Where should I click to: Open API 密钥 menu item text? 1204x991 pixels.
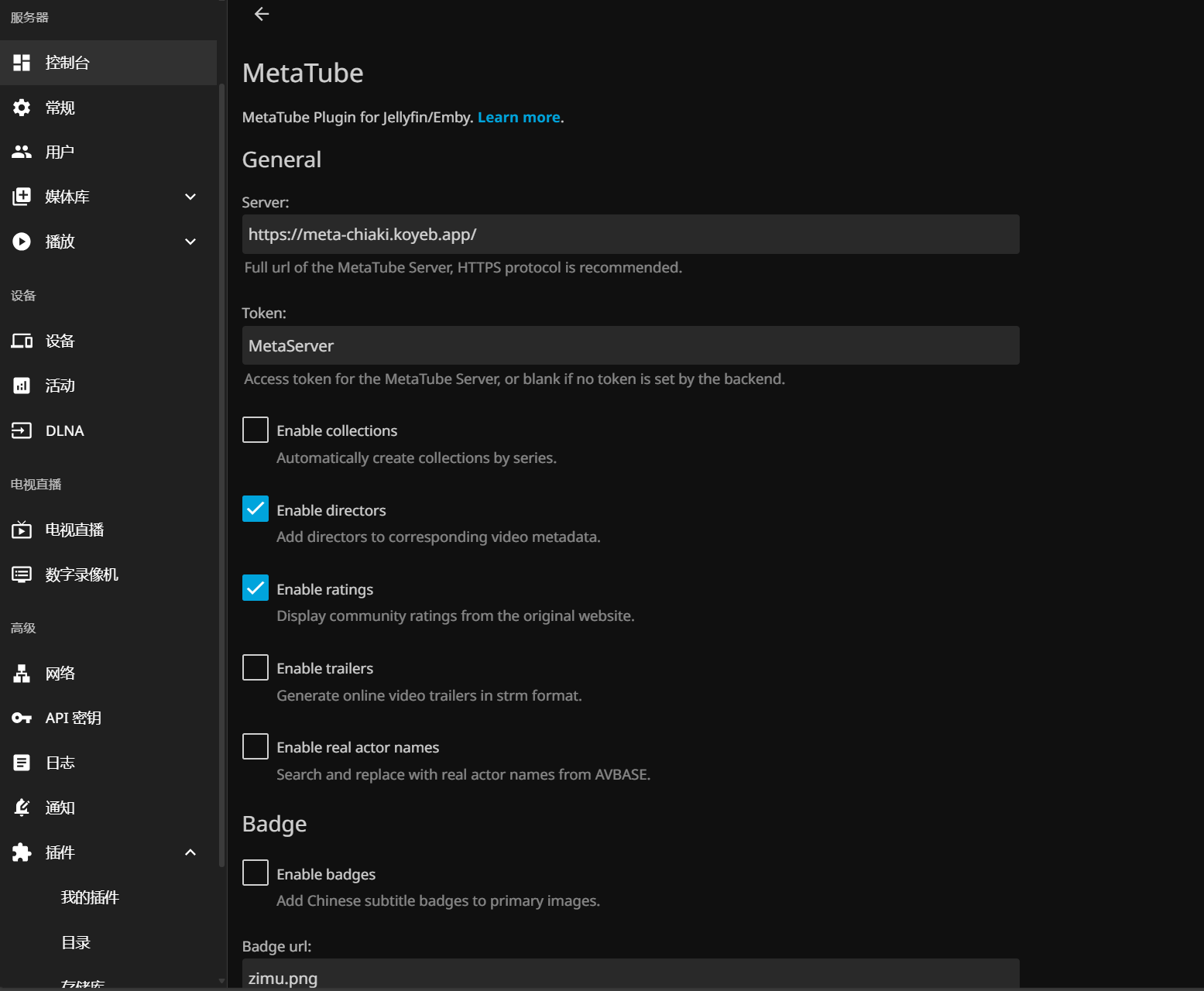tap(74, 718)
